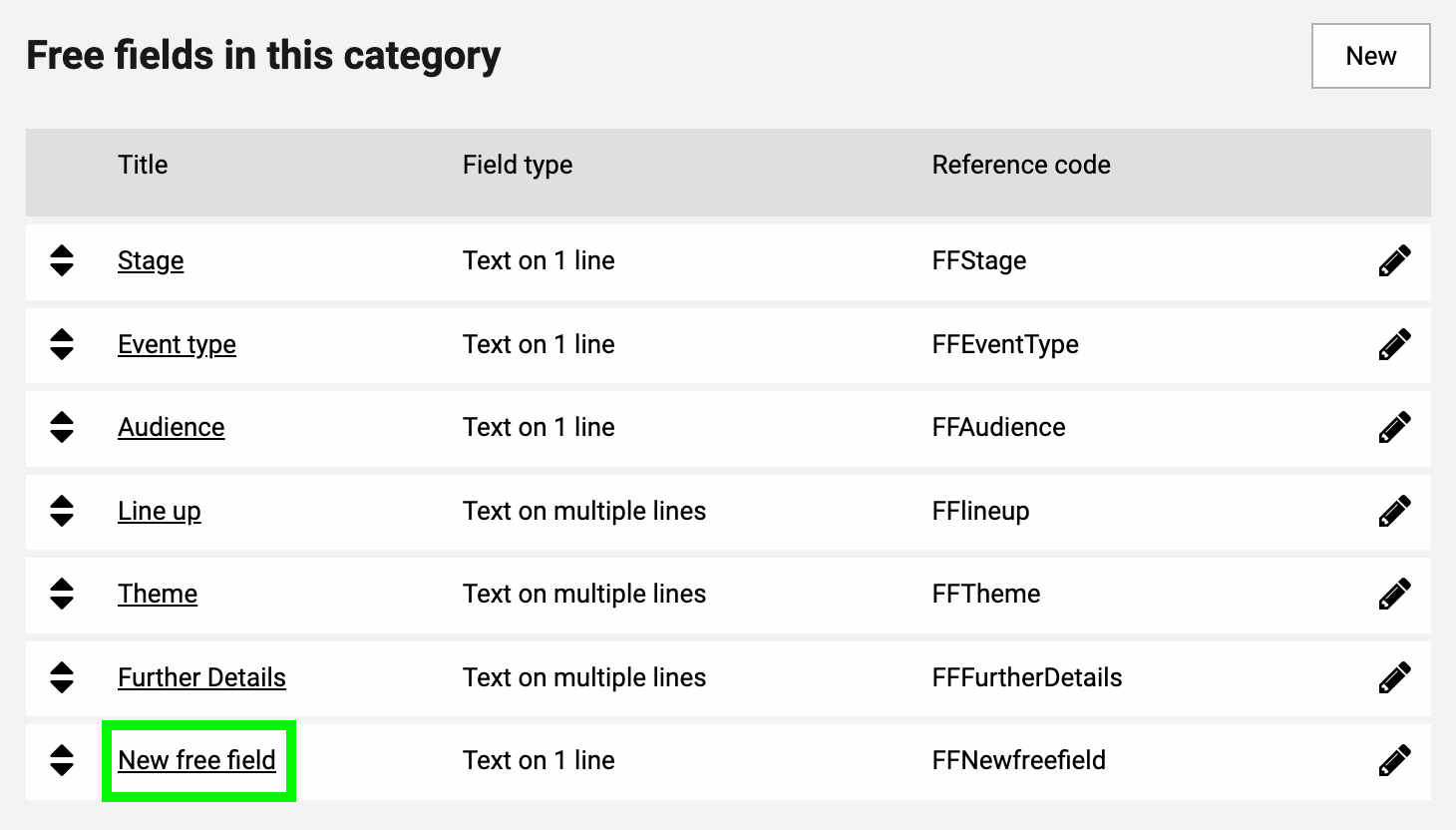Click the 'Free fields in this category' heading
Viewport: 1456px width, 830px height.
[x=263, y=56]
